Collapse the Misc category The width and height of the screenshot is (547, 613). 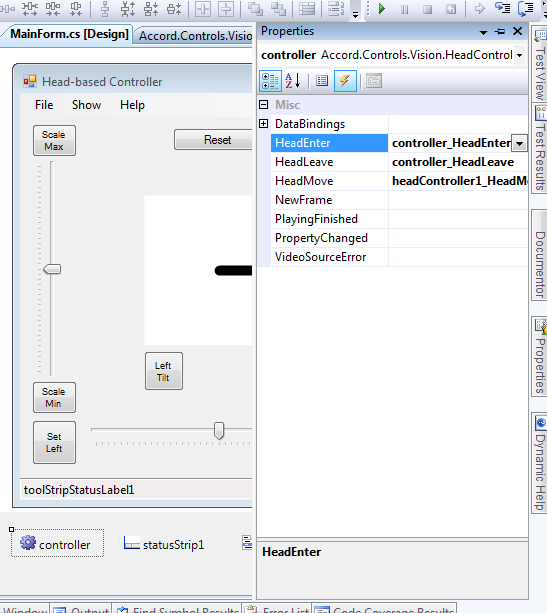pos(264,104)
